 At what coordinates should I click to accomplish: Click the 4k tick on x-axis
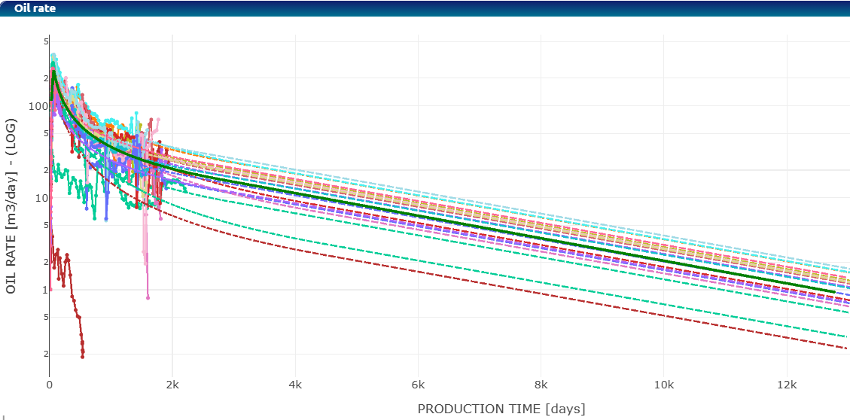tap(295, 385)
